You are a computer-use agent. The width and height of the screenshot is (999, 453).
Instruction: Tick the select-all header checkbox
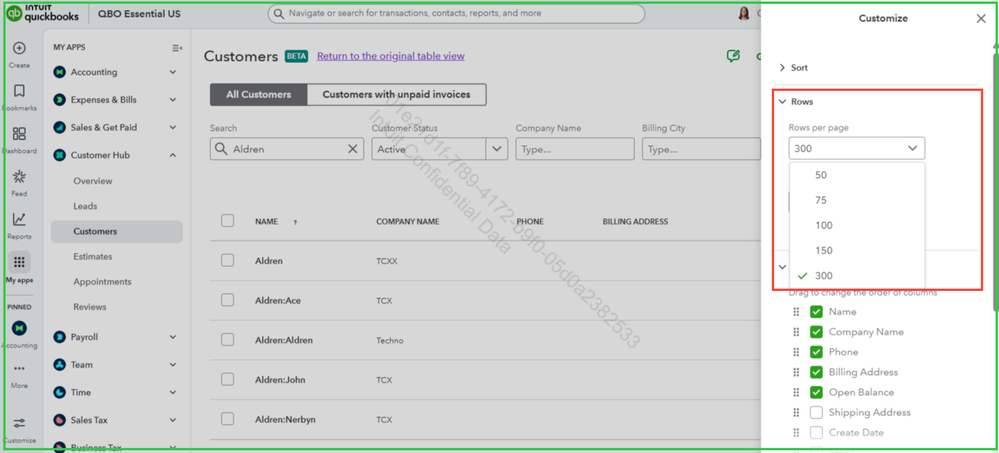pyautogui.click(x=227, y=221)
